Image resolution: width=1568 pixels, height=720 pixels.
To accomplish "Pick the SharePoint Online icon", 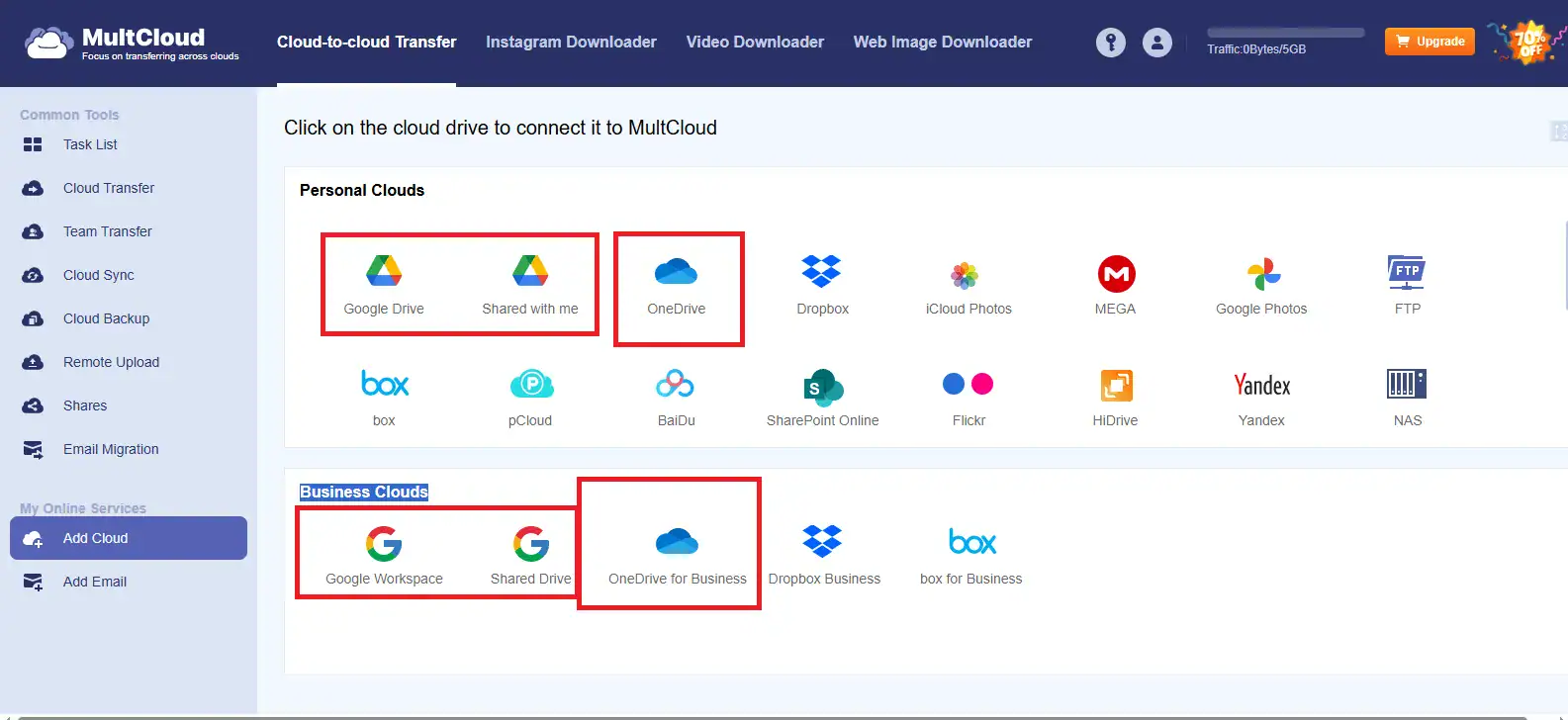I will click(x=822, y=387).
